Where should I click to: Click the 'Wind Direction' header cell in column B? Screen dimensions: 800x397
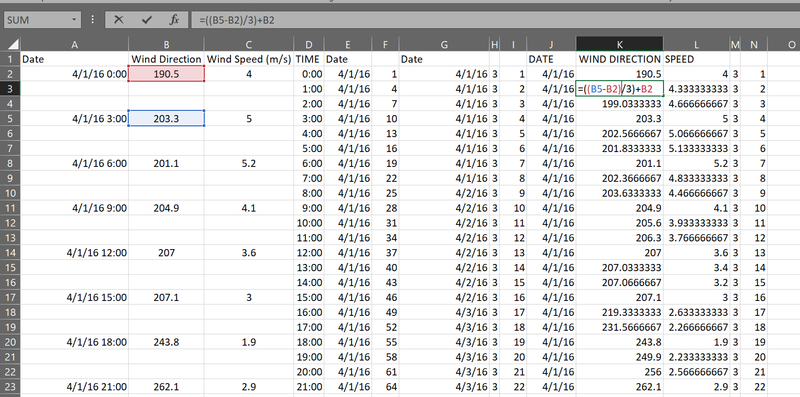166,59
